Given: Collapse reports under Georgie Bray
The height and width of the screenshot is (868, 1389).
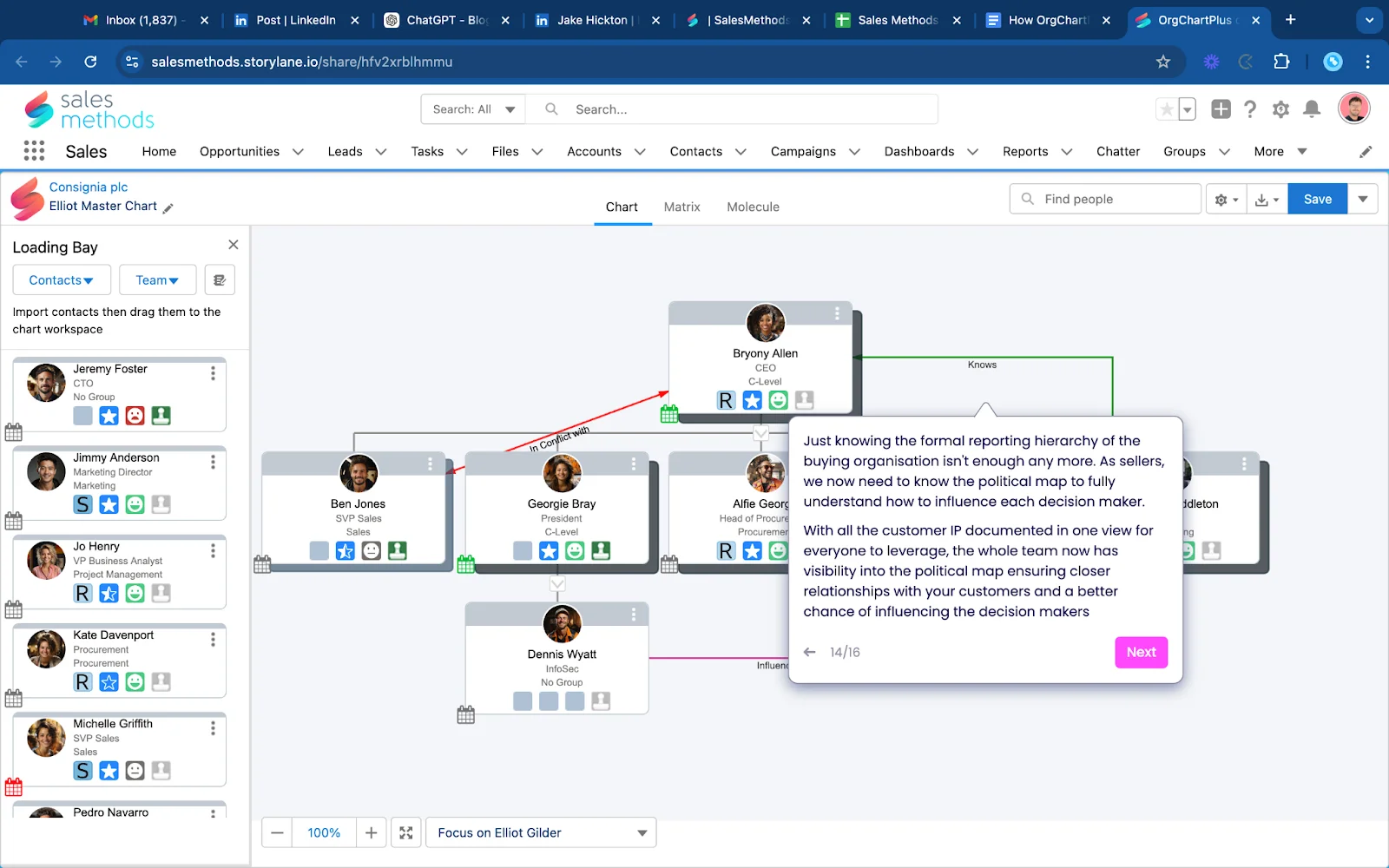Looking at the screenshot, I should [x=557, y=584].
